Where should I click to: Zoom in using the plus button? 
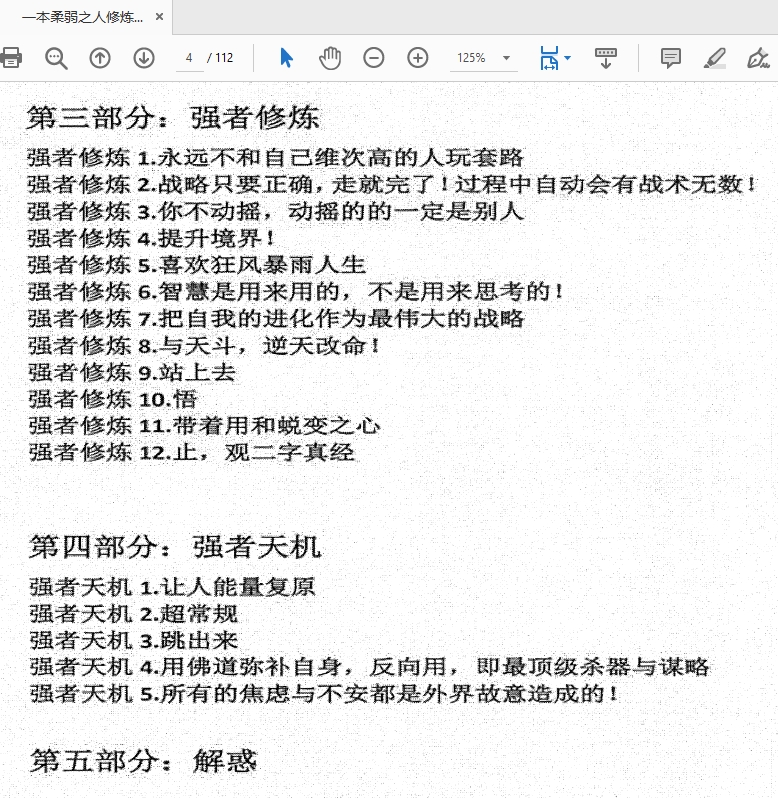[x=418, y=58]
